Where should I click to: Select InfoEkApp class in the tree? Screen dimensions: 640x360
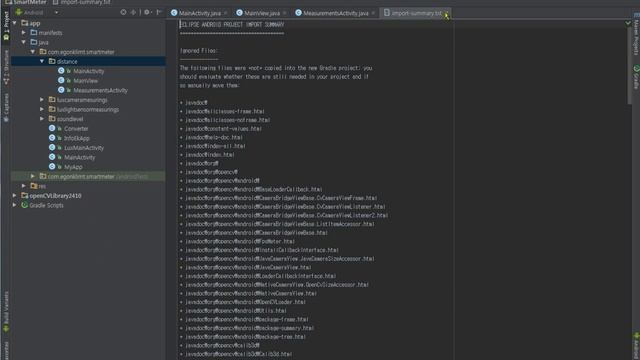click(77, 138)
